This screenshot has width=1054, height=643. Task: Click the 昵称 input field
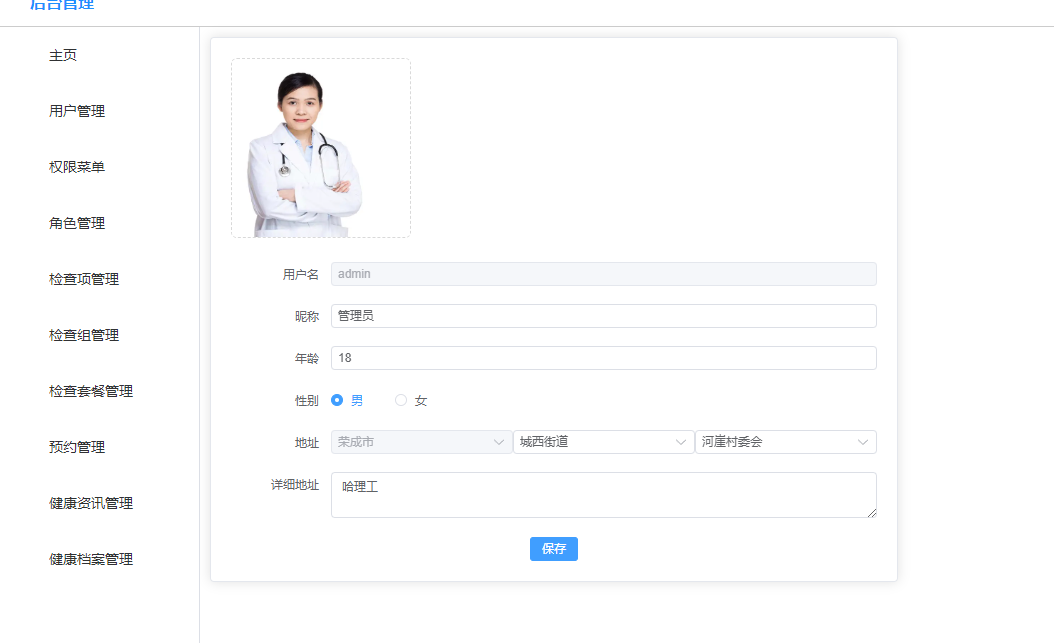[x=603, y=316]
